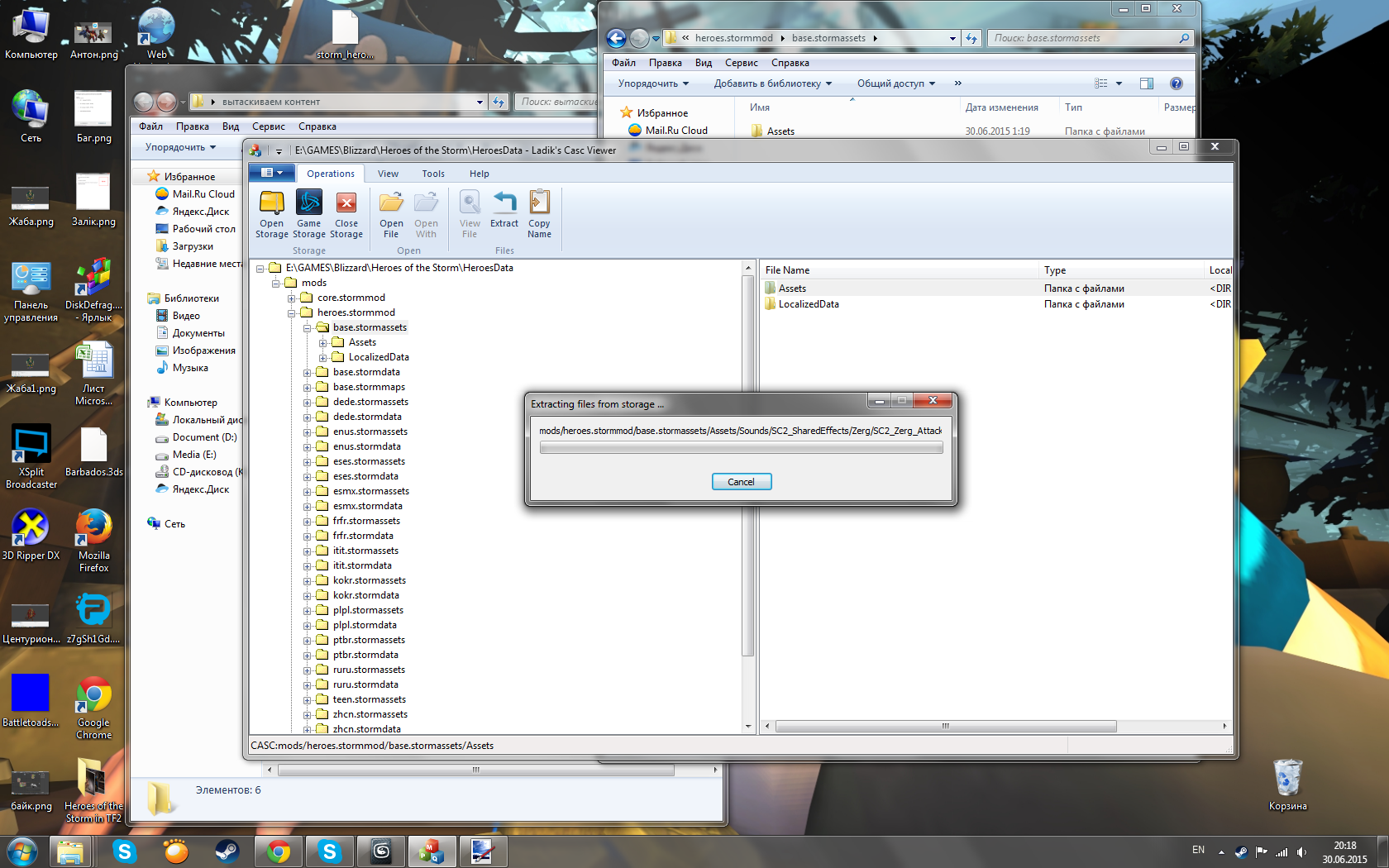Switch to the View ribbon tab
1389x868 pixels.
tap(388, 174)
